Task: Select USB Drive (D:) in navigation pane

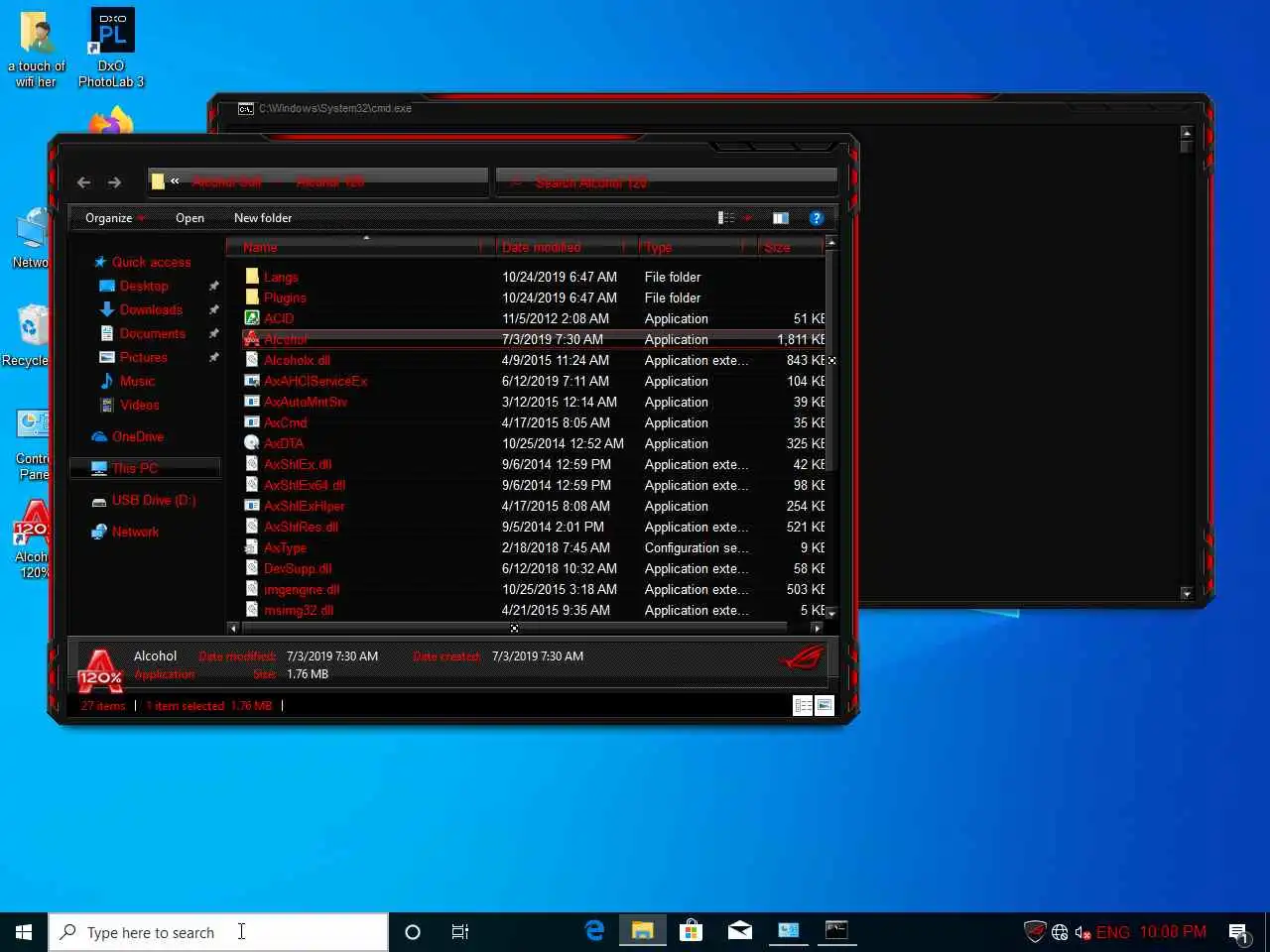Action: click(x=153, y=500)
